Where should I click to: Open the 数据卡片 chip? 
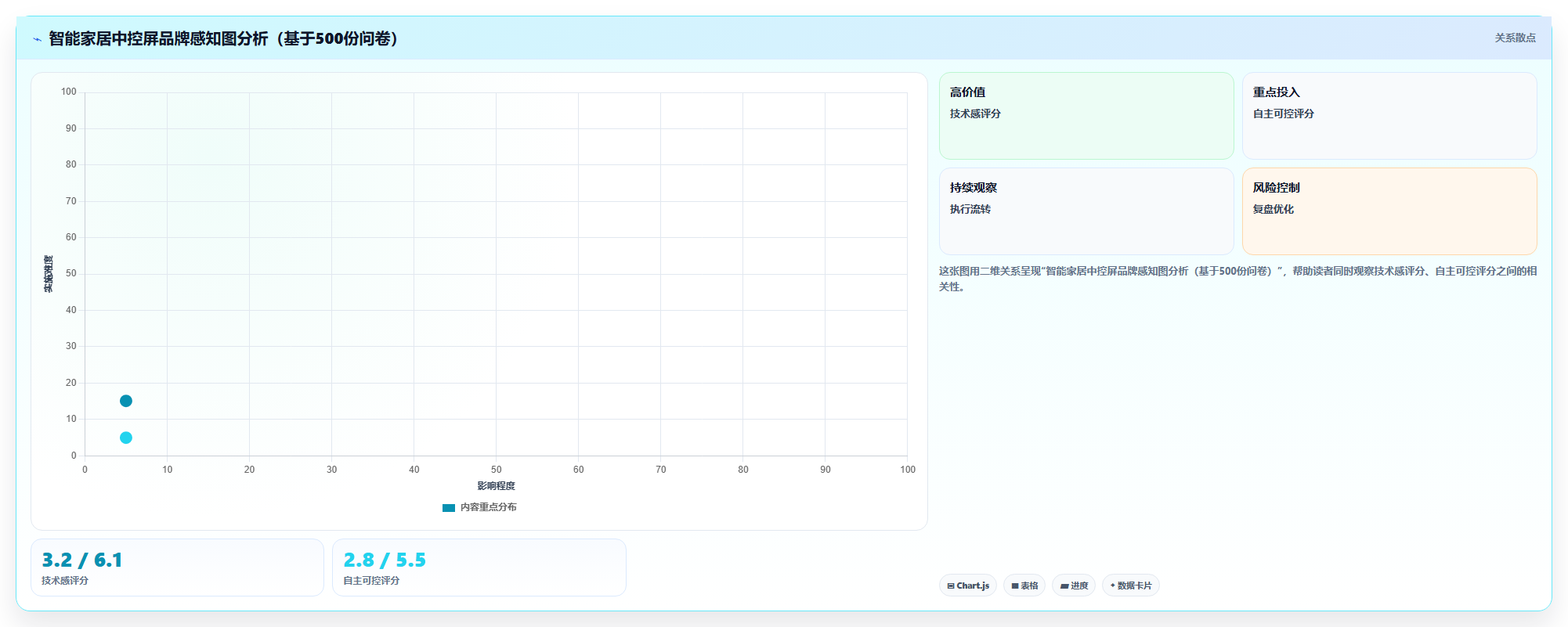(x=1130, y=586)
